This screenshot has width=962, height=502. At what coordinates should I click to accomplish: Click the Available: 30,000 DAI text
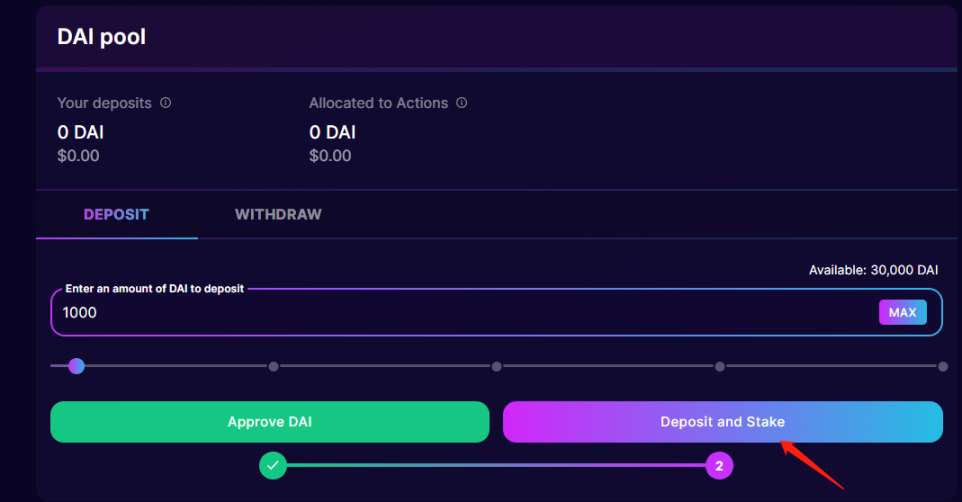873,270
